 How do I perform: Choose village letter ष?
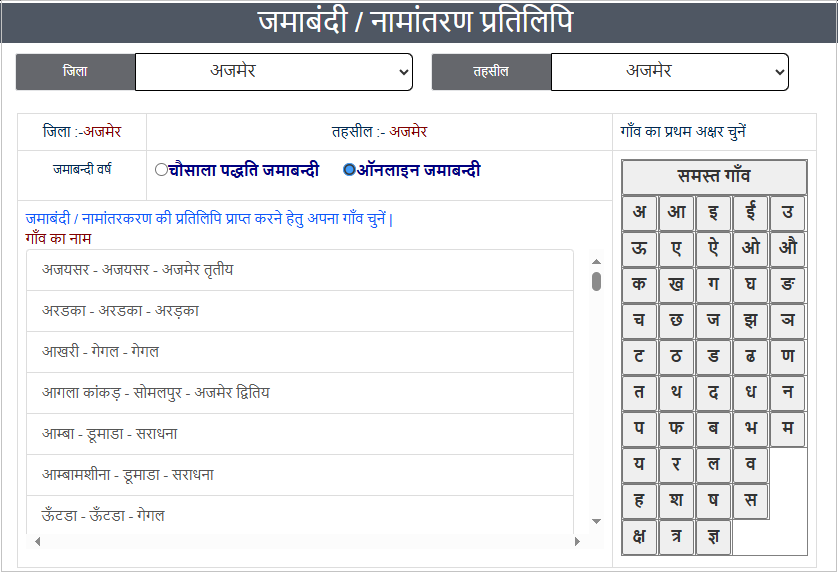pyautogui.click(x=713, y=501)
